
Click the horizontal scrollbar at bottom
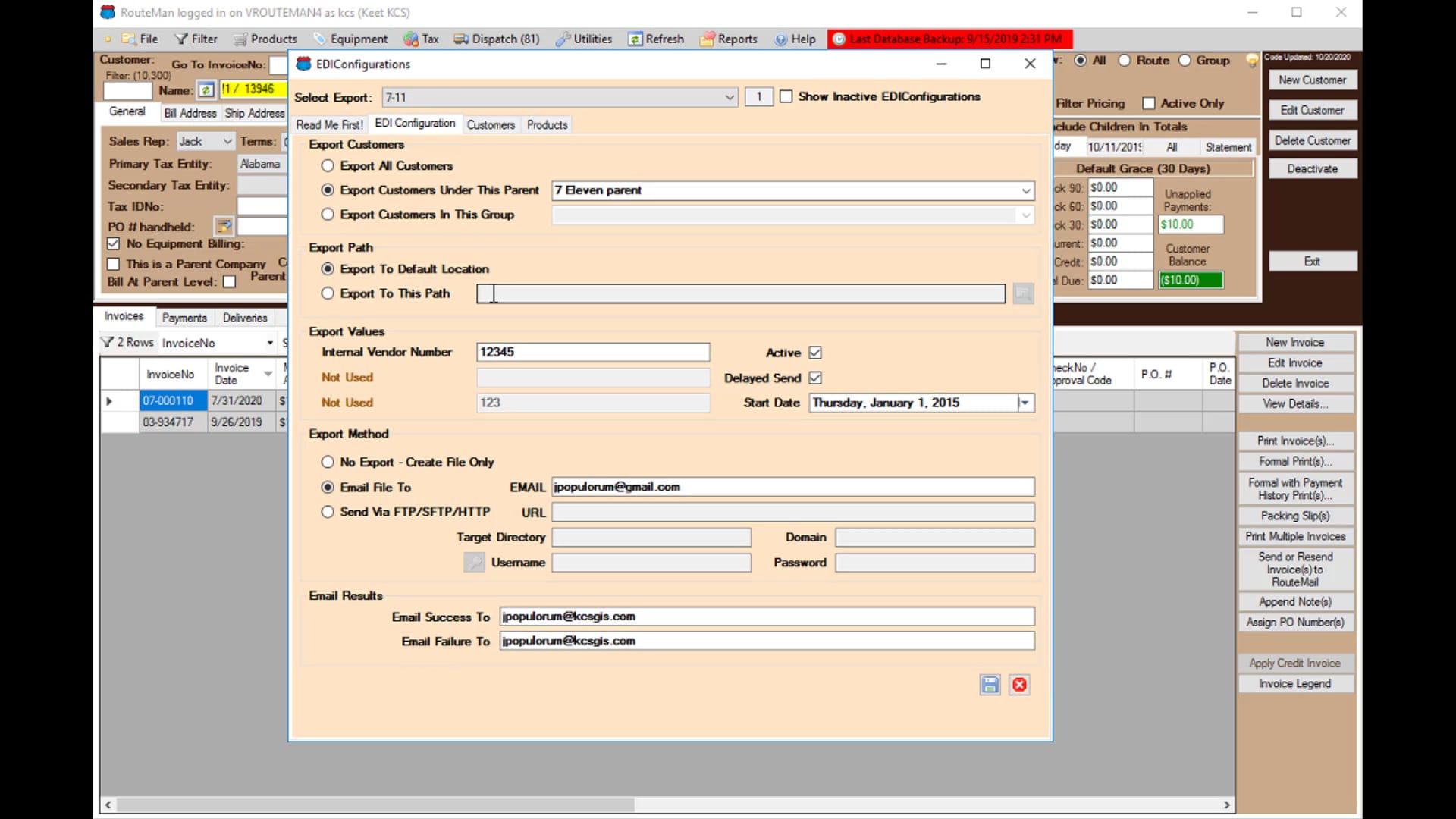click(667, 805)
